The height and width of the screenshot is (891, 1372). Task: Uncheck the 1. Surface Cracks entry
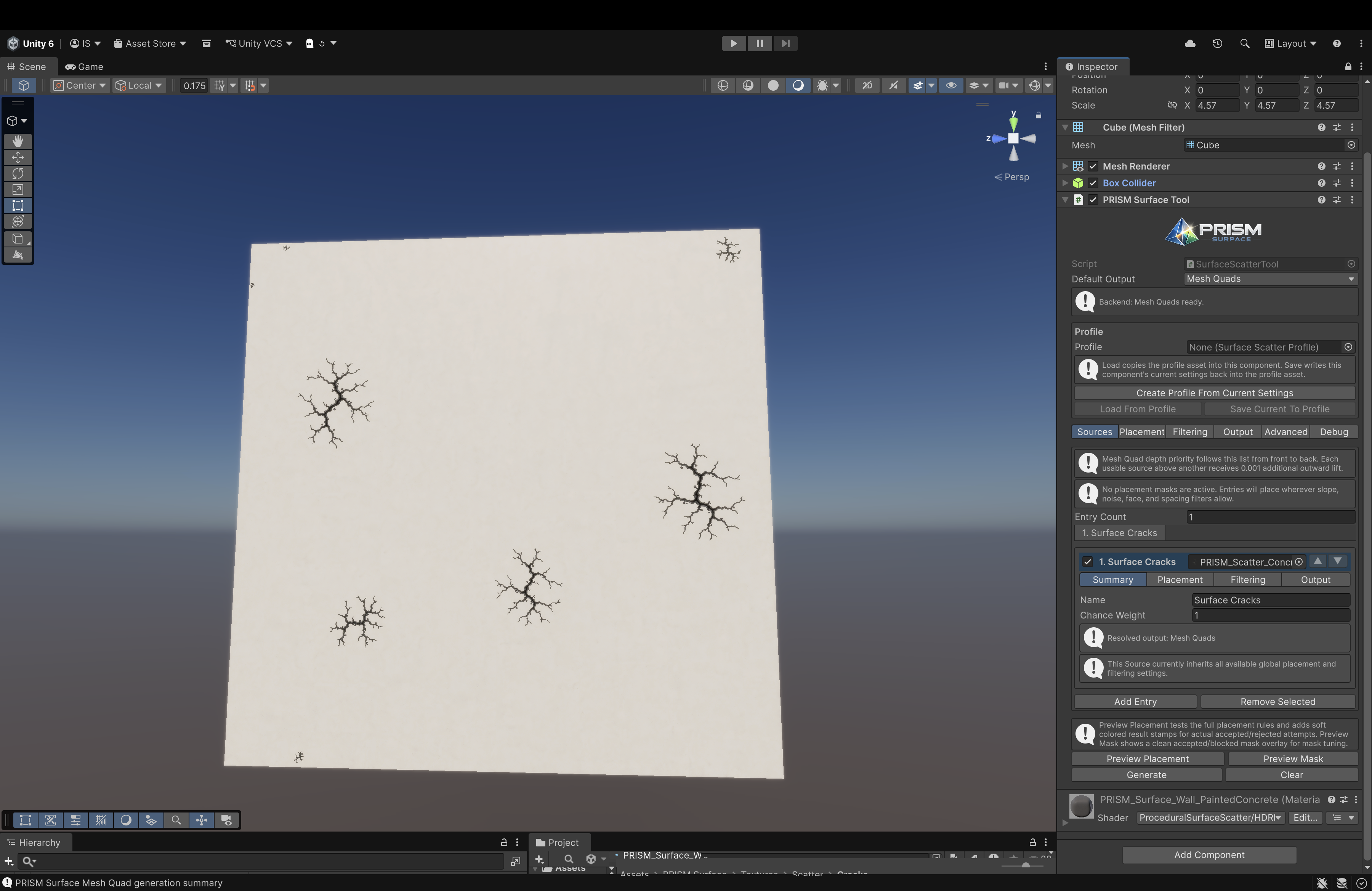pos(1087,561)
